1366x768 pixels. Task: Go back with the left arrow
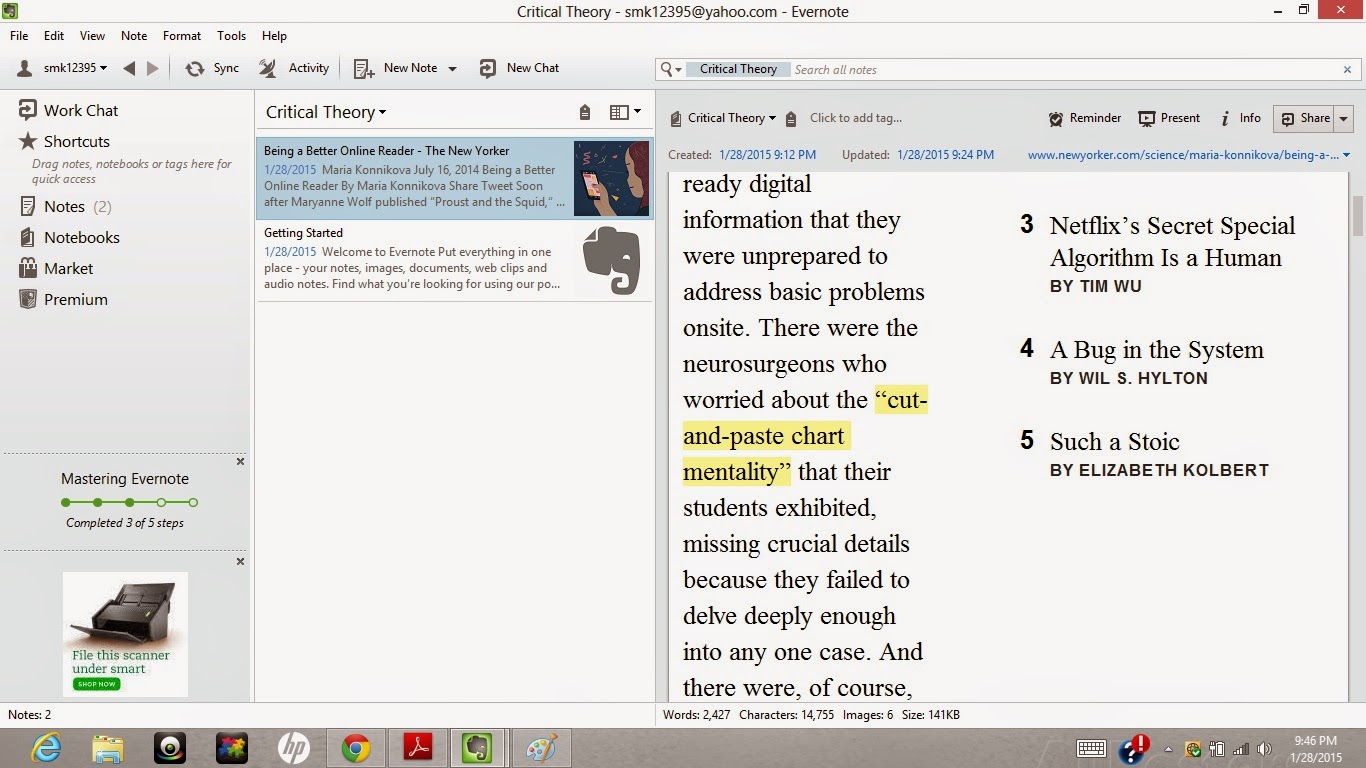(x=129, y=68)
